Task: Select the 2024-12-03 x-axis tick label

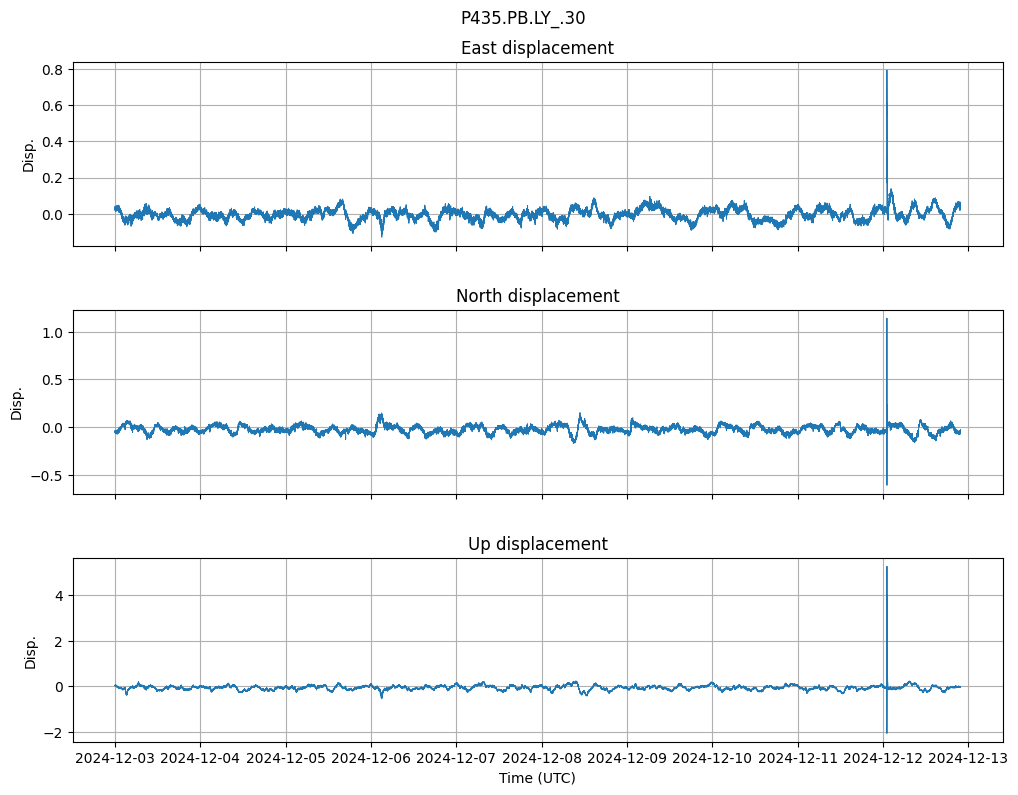Action: [x=115, y=759]
